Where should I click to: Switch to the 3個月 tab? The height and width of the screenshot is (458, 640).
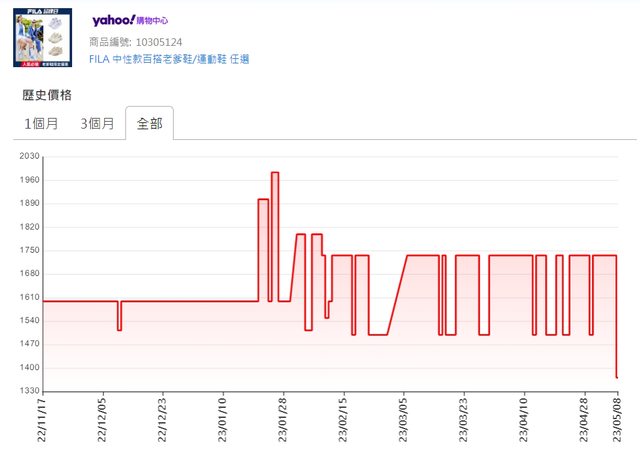coord(97,124)
